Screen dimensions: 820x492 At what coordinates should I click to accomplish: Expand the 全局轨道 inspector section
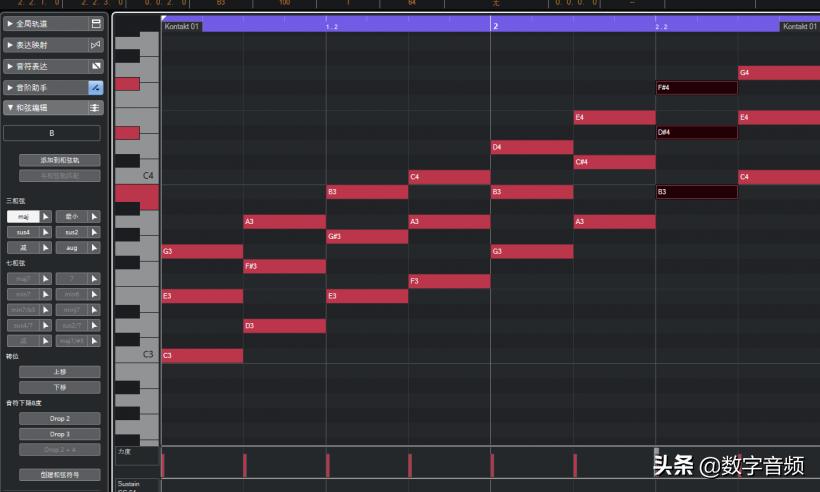pyautogui.click(x=10, y=24)
